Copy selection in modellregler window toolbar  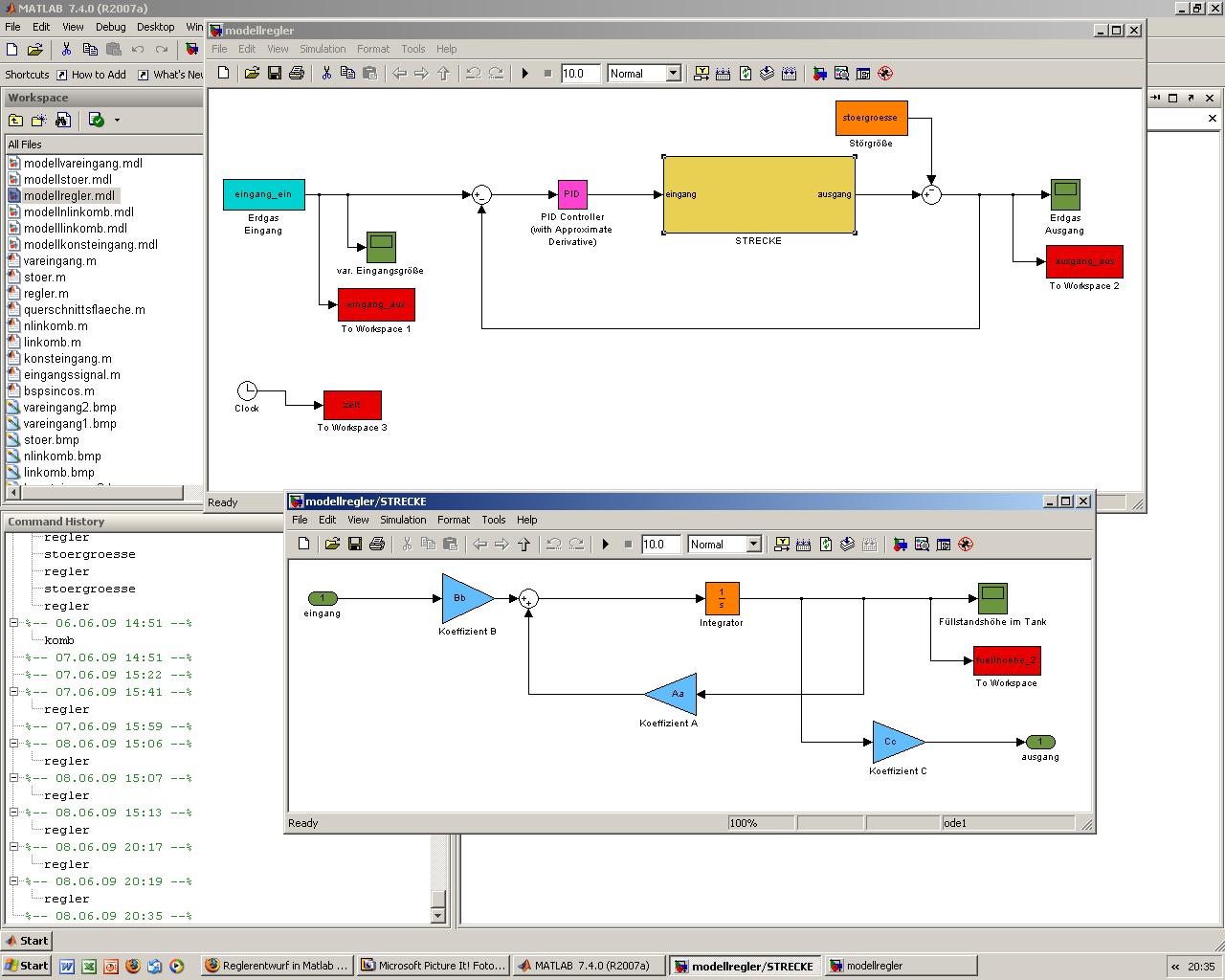click(x=348, y=73)
